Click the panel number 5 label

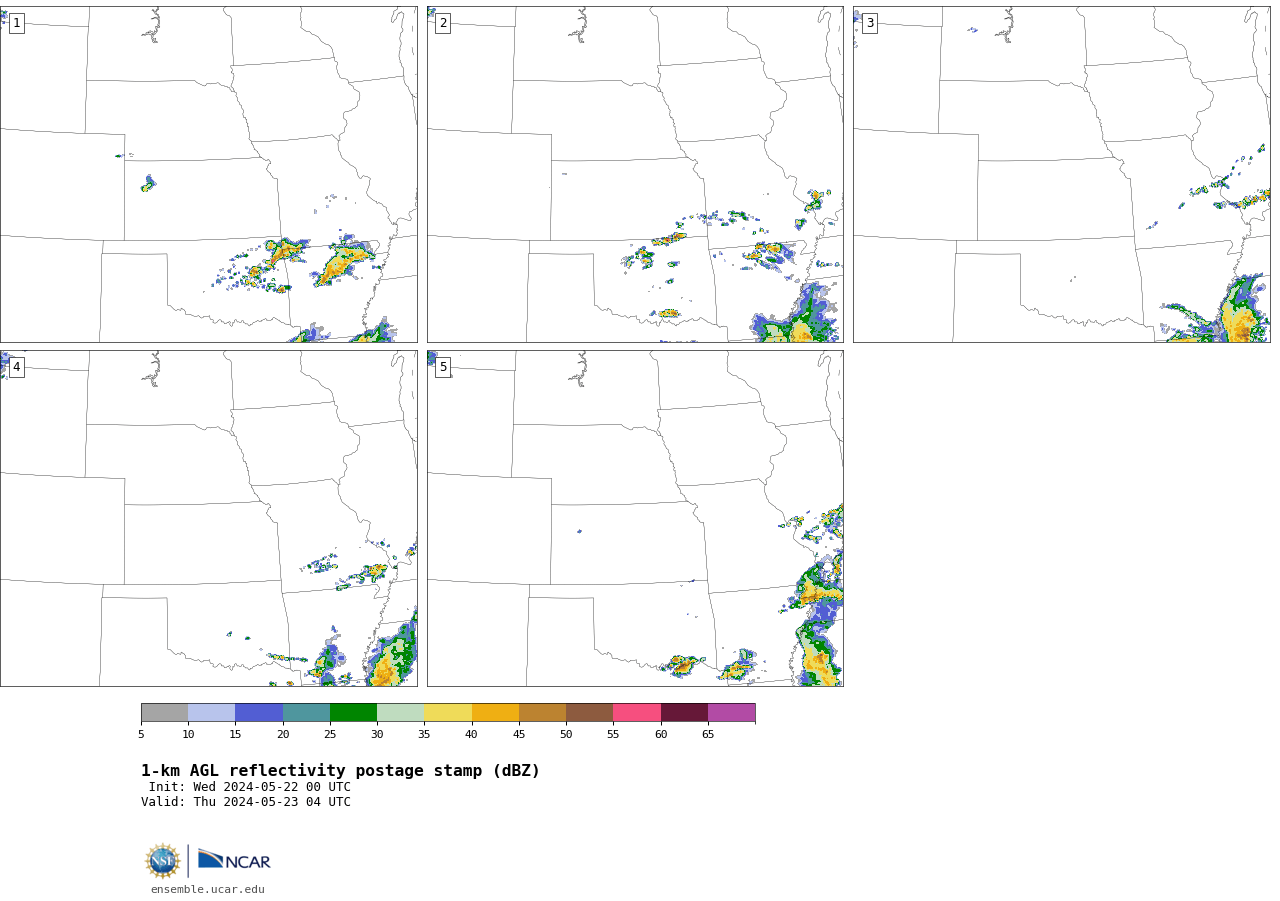pyautogui.click(x=443, y=367)
